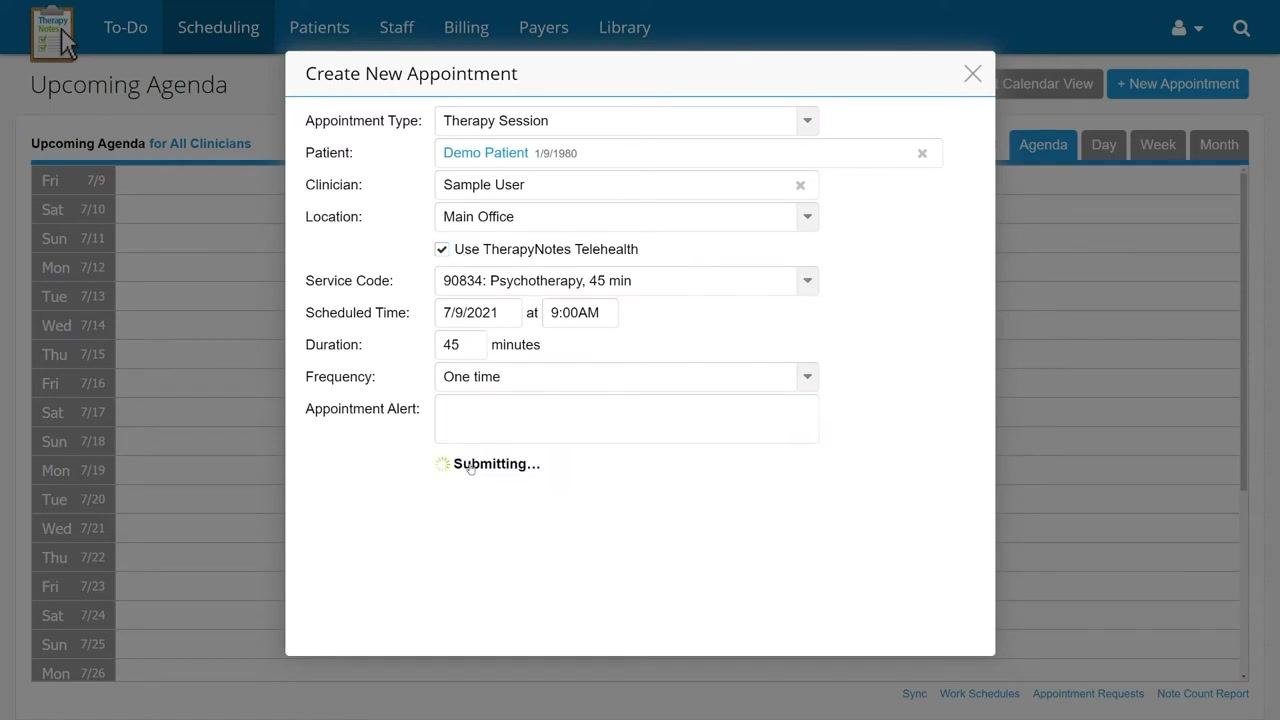Screen dimensions: 1280x720
Task: Toggle Use TherapyNotes Telehealth checkbox
Action: (x=442, y=249)
